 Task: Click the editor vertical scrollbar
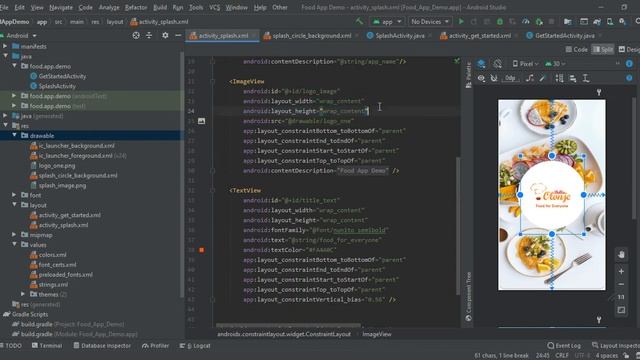click(x=458, y=225)
